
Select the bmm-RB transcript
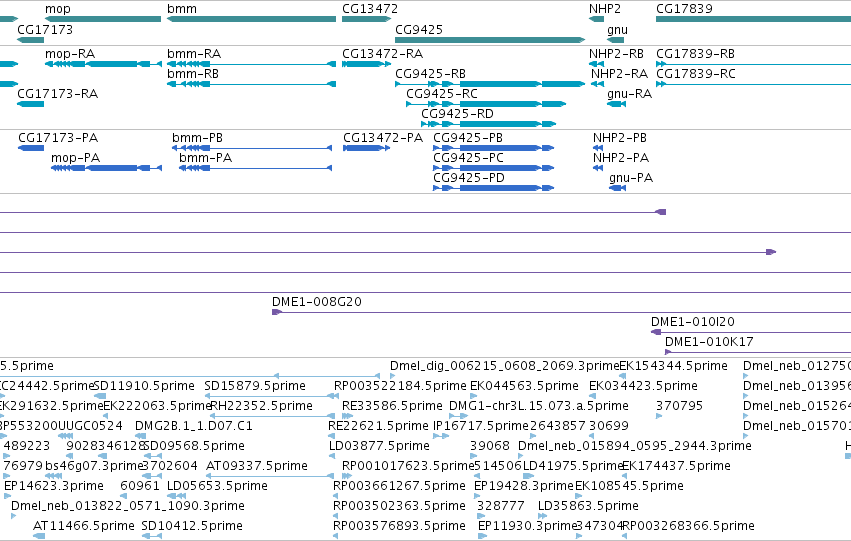(x=251, y=84)
